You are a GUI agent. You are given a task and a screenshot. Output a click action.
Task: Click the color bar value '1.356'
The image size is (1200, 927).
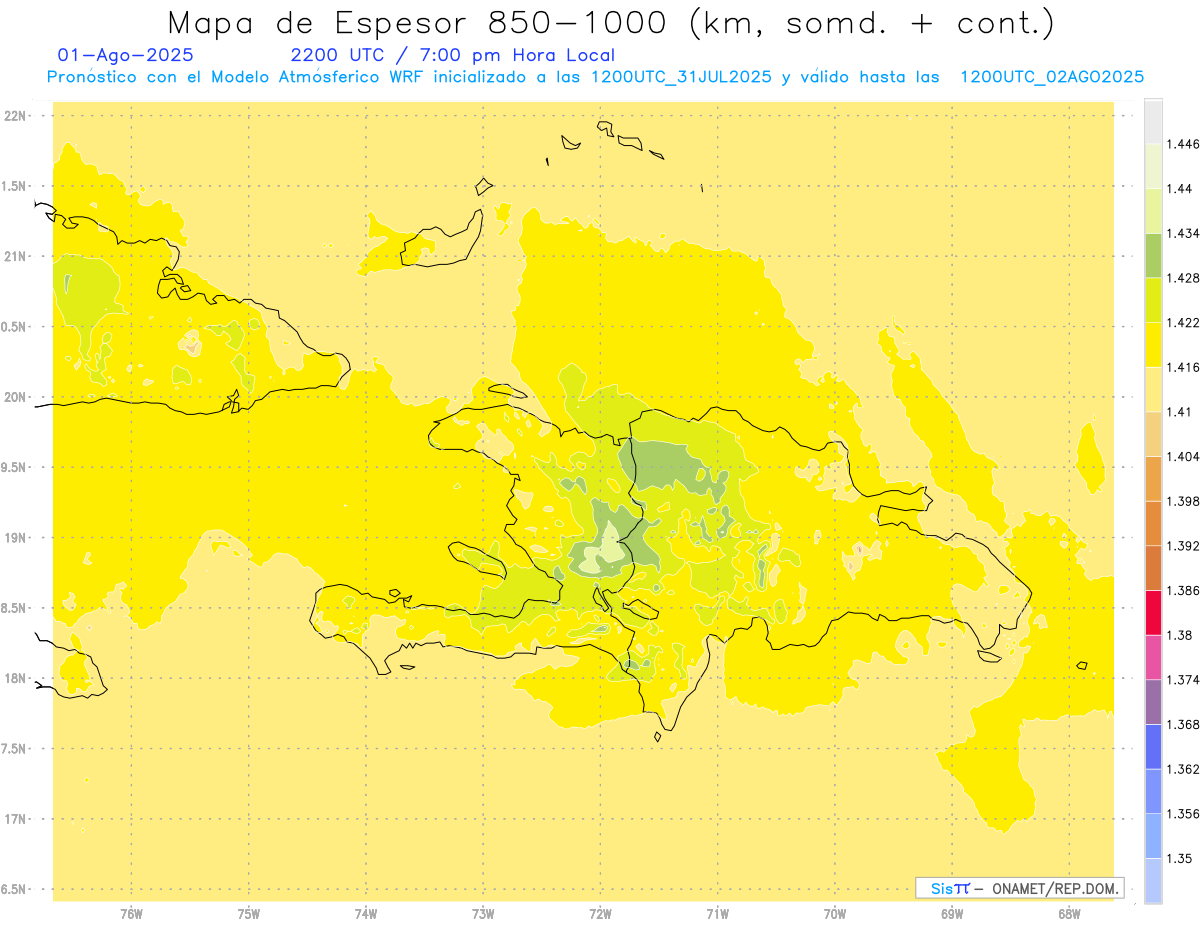tap(1184, 814)
